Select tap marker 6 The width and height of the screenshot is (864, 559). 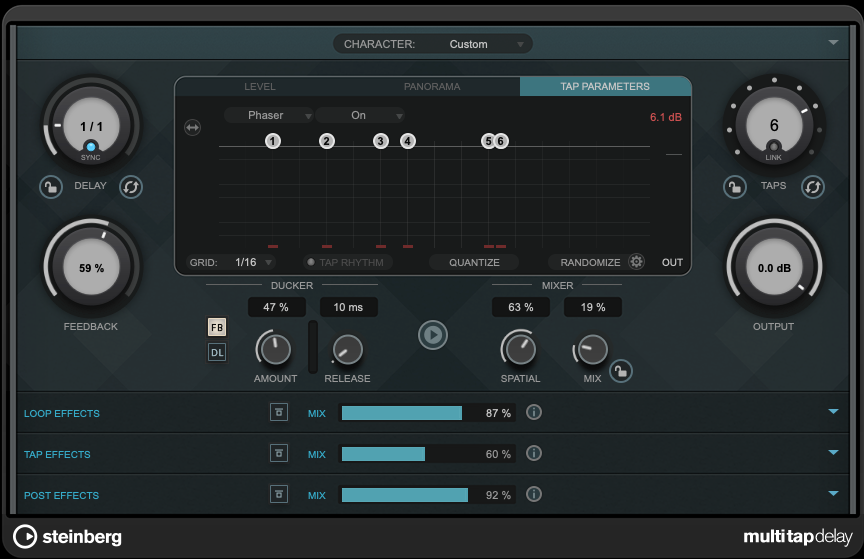(x=501, y=141)
